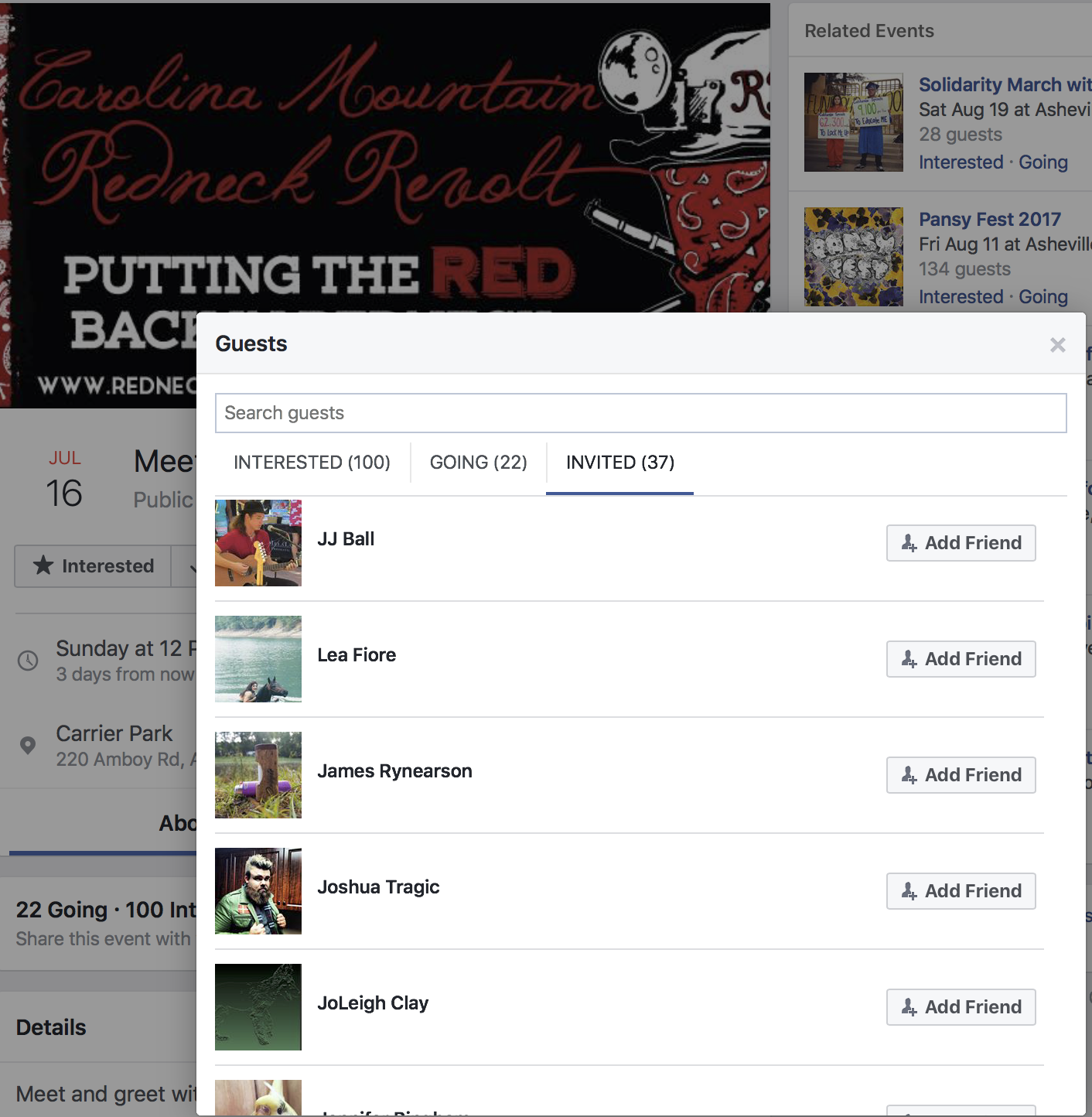Add Joshua Tragic as a friend
This screenshot has height=1117, width=1092.
point(961,891)
